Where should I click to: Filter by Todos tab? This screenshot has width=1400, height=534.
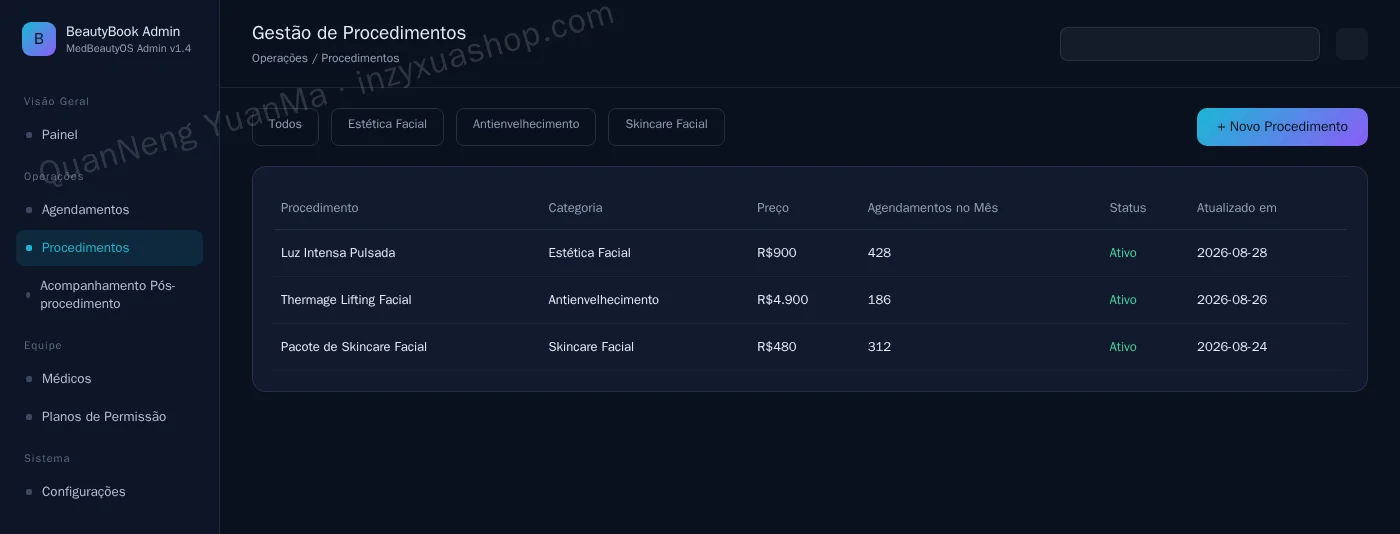(x=285, y=127)
